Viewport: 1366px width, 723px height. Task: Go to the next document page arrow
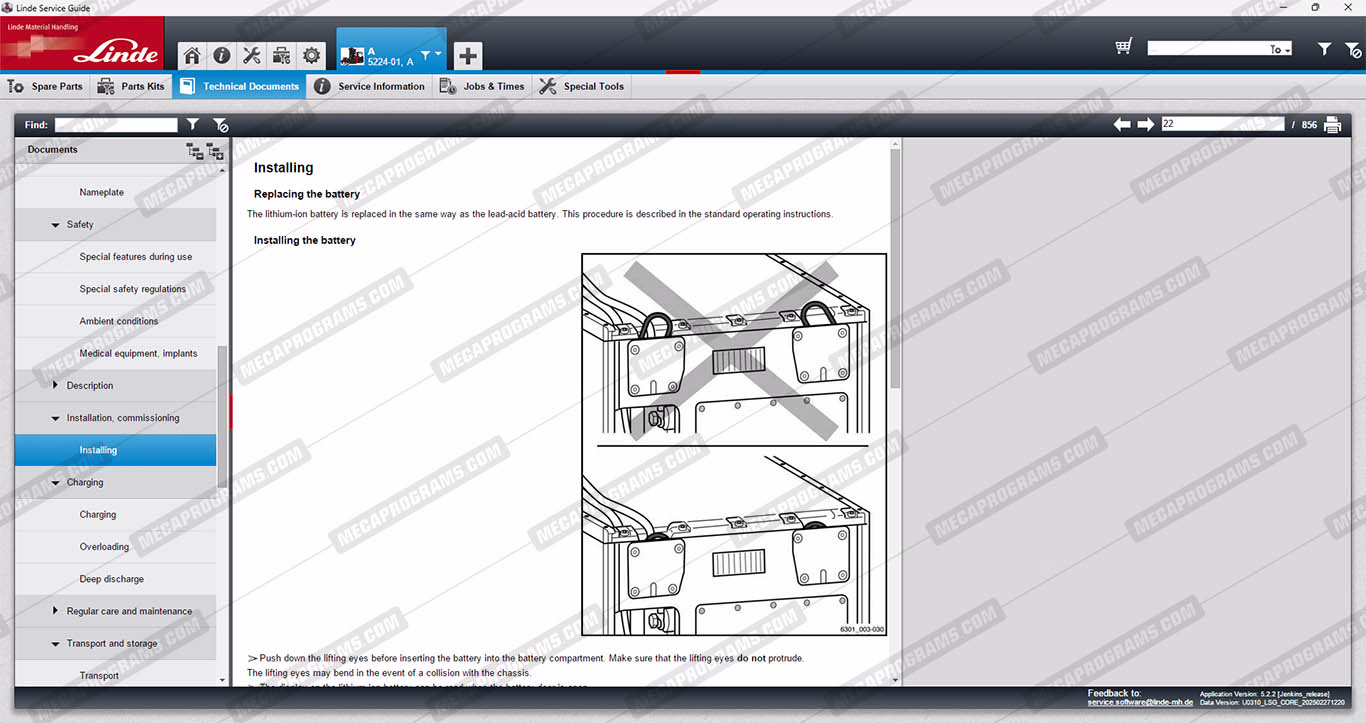pos(1145,125)
